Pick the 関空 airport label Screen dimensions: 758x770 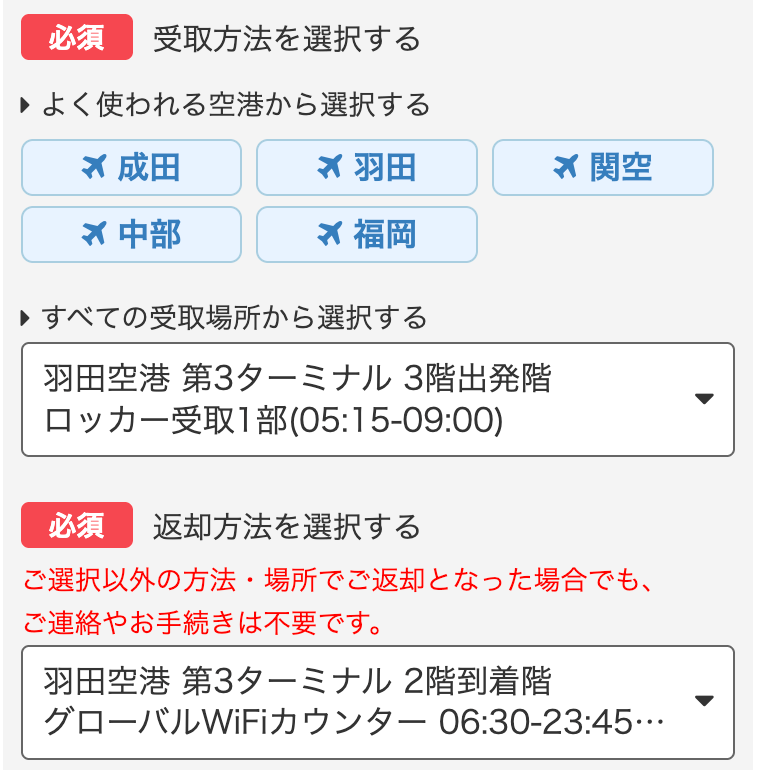coord(621,167)
